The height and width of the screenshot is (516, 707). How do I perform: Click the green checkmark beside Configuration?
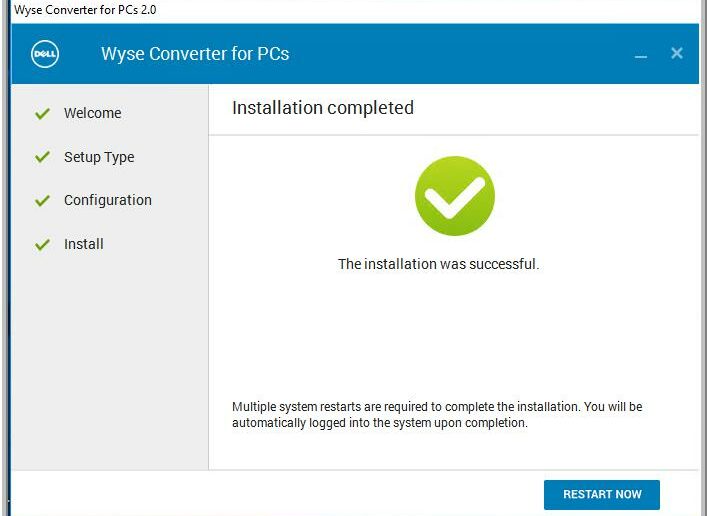[42, 200]
